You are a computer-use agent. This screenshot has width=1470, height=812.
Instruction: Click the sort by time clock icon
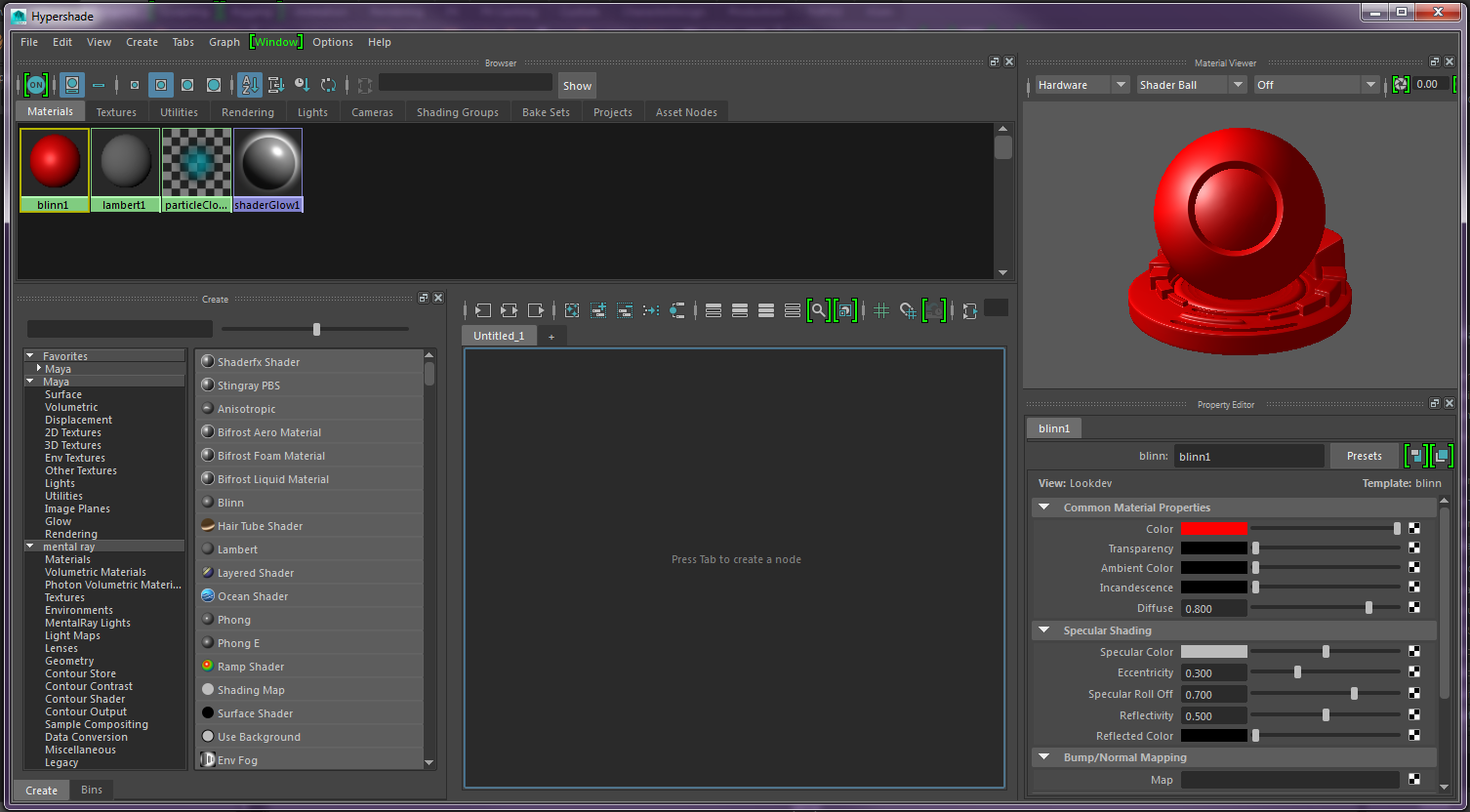coord(302,85)
